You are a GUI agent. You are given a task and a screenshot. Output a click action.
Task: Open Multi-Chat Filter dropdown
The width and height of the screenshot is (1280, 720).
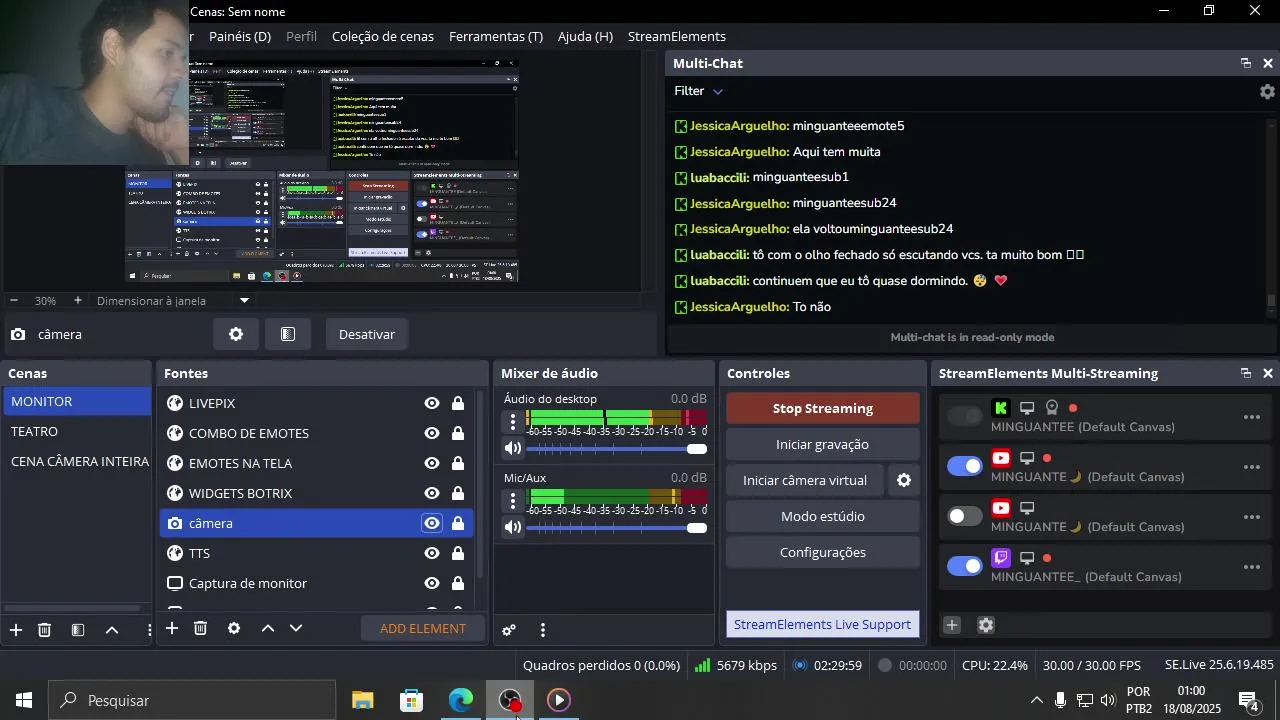(698, 91)
